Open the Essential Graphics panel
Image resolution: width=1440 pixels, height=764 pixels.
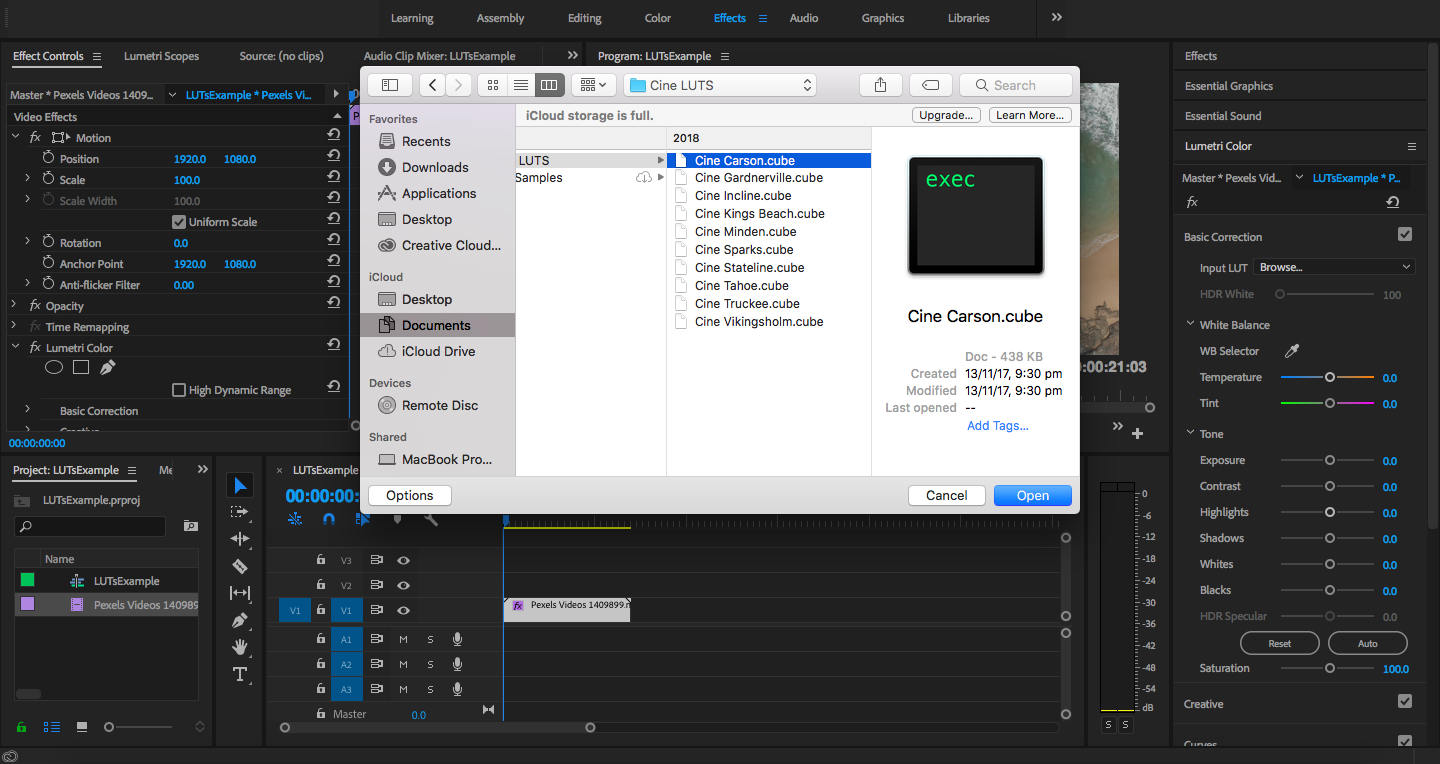(x=1229, y=86)
